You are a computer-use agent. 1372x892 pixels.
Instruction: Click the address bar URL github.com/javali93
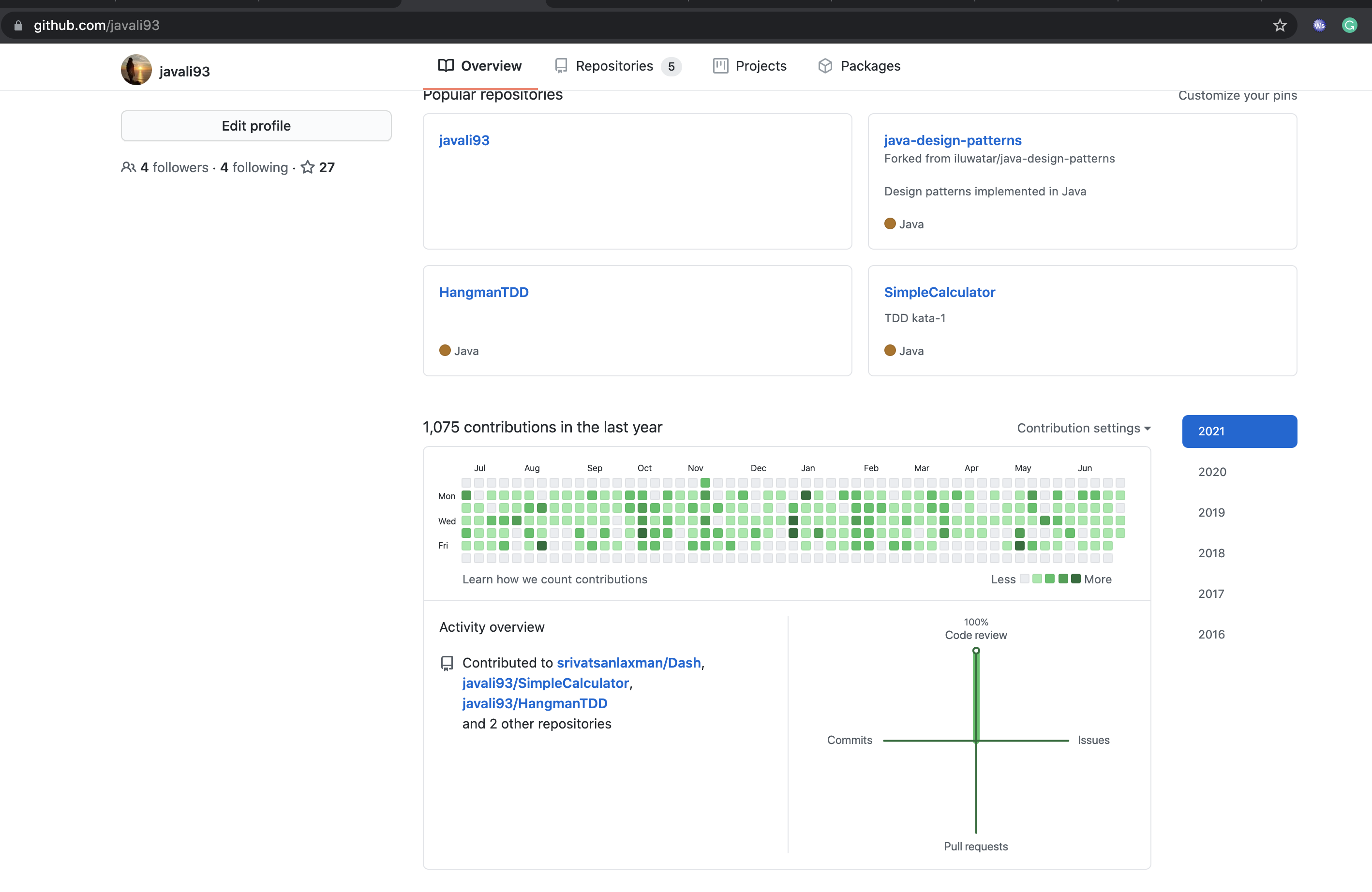point(96,25)
